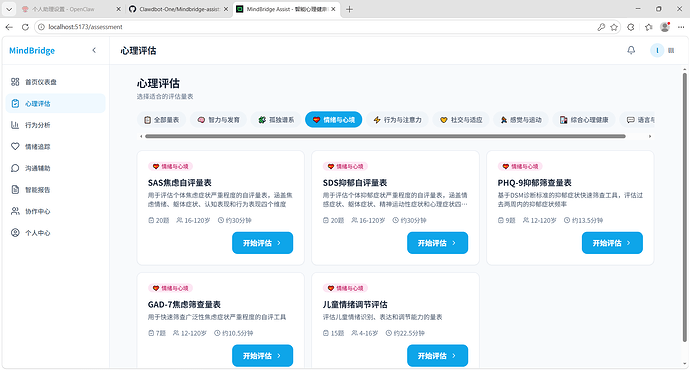The image size is (690, 370).
Task: Click the 儿童情绪调节评估 card title
Action: click(355, 304)
